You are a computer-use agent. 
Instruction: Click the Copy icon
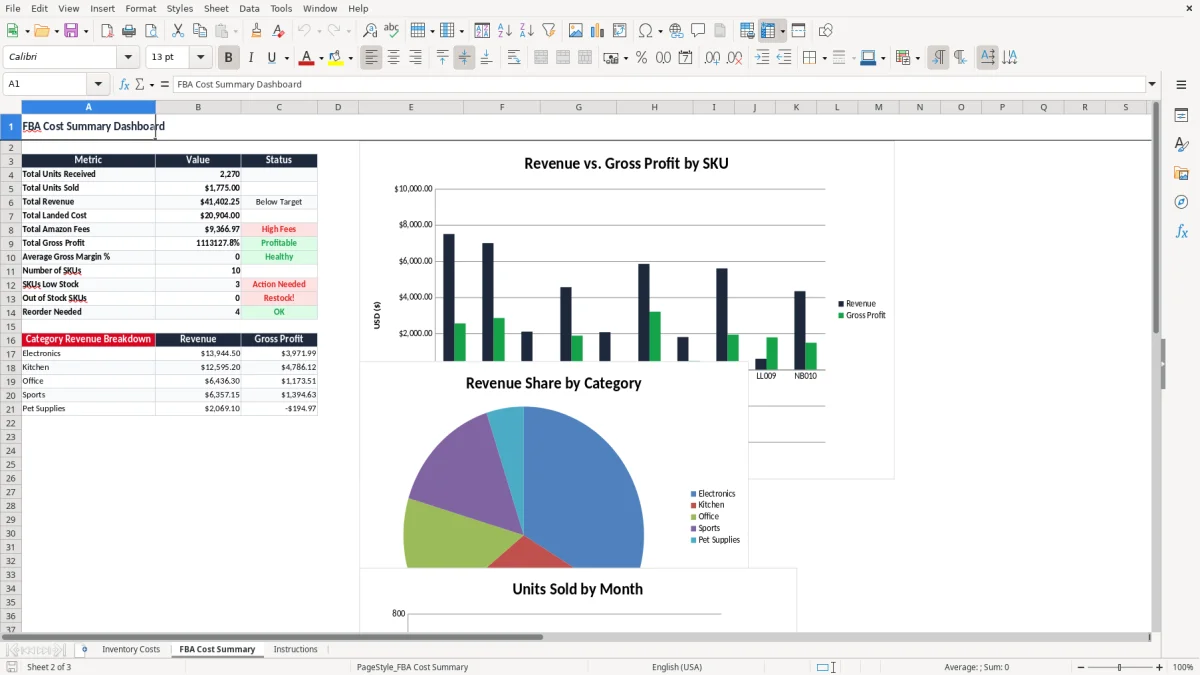click(x=200, y=31)
